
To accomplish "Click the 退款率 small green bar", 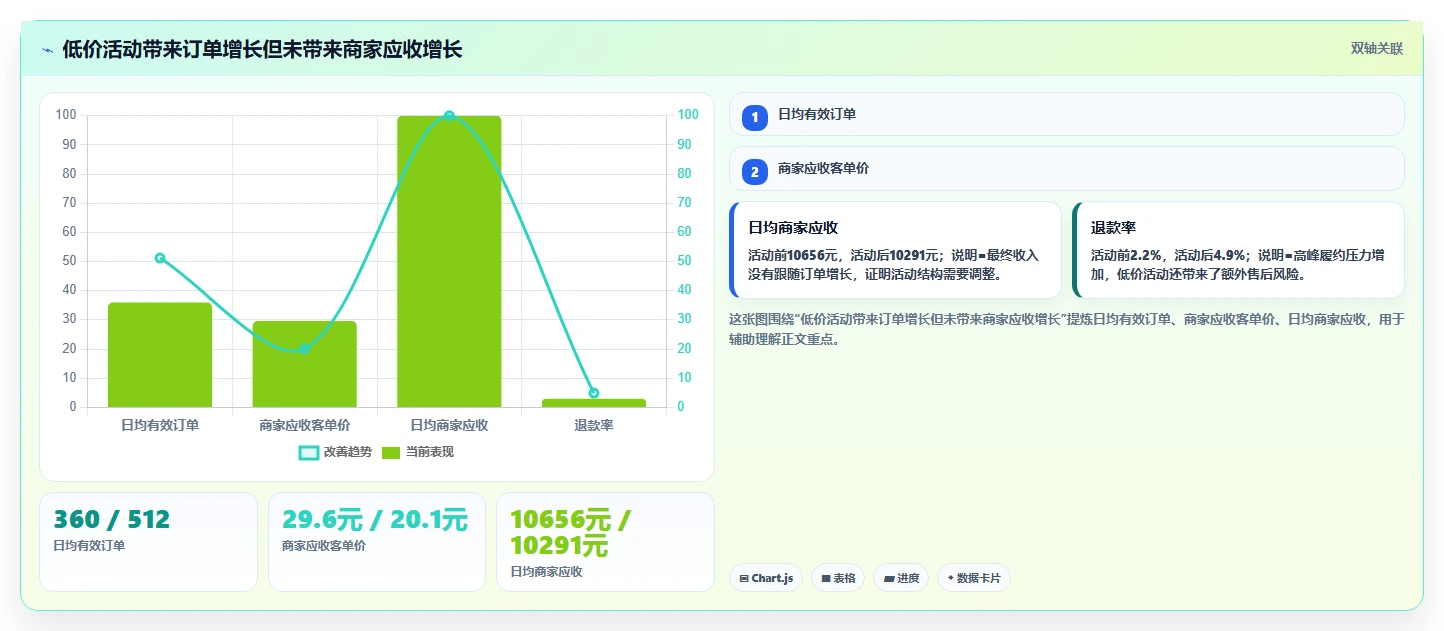I will coord(594,403).
